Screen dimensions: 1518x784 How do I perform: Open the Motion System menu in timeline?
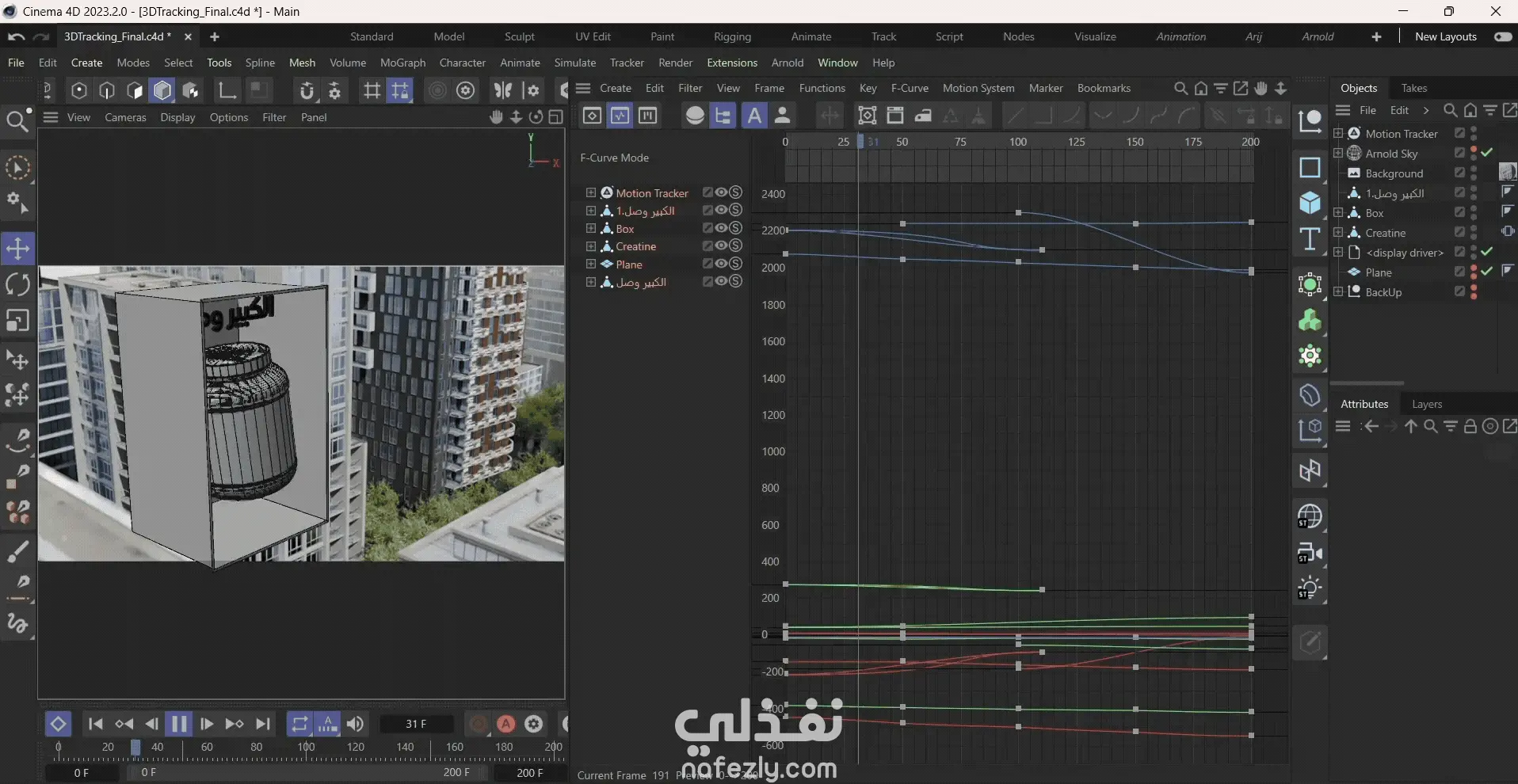(x=978, y=88)
